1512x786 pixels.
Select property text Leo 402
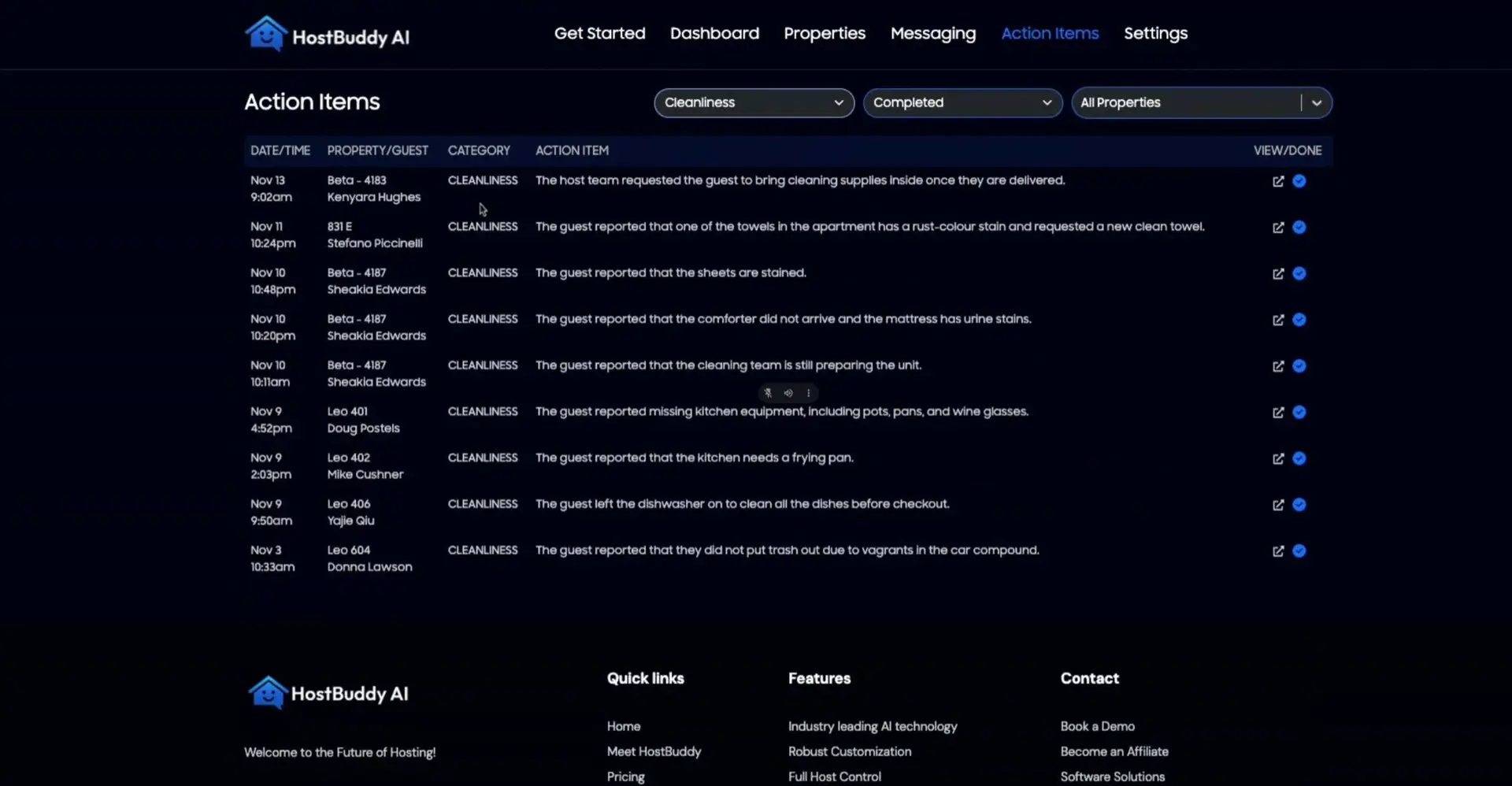coord(349,458)
